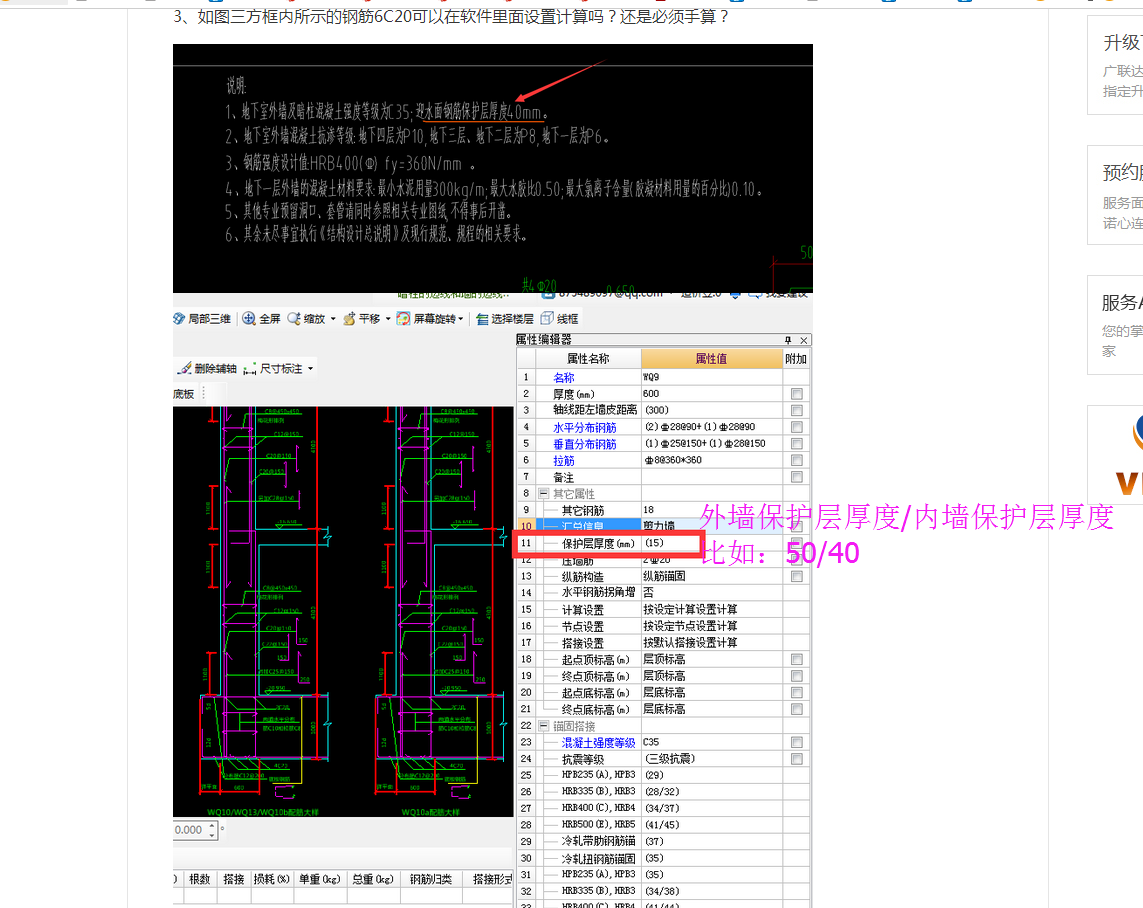The width and height of the screenshot is (1143, 908).
Task: Check the 附加 box for 终点底标高
Action: (797, 709)
